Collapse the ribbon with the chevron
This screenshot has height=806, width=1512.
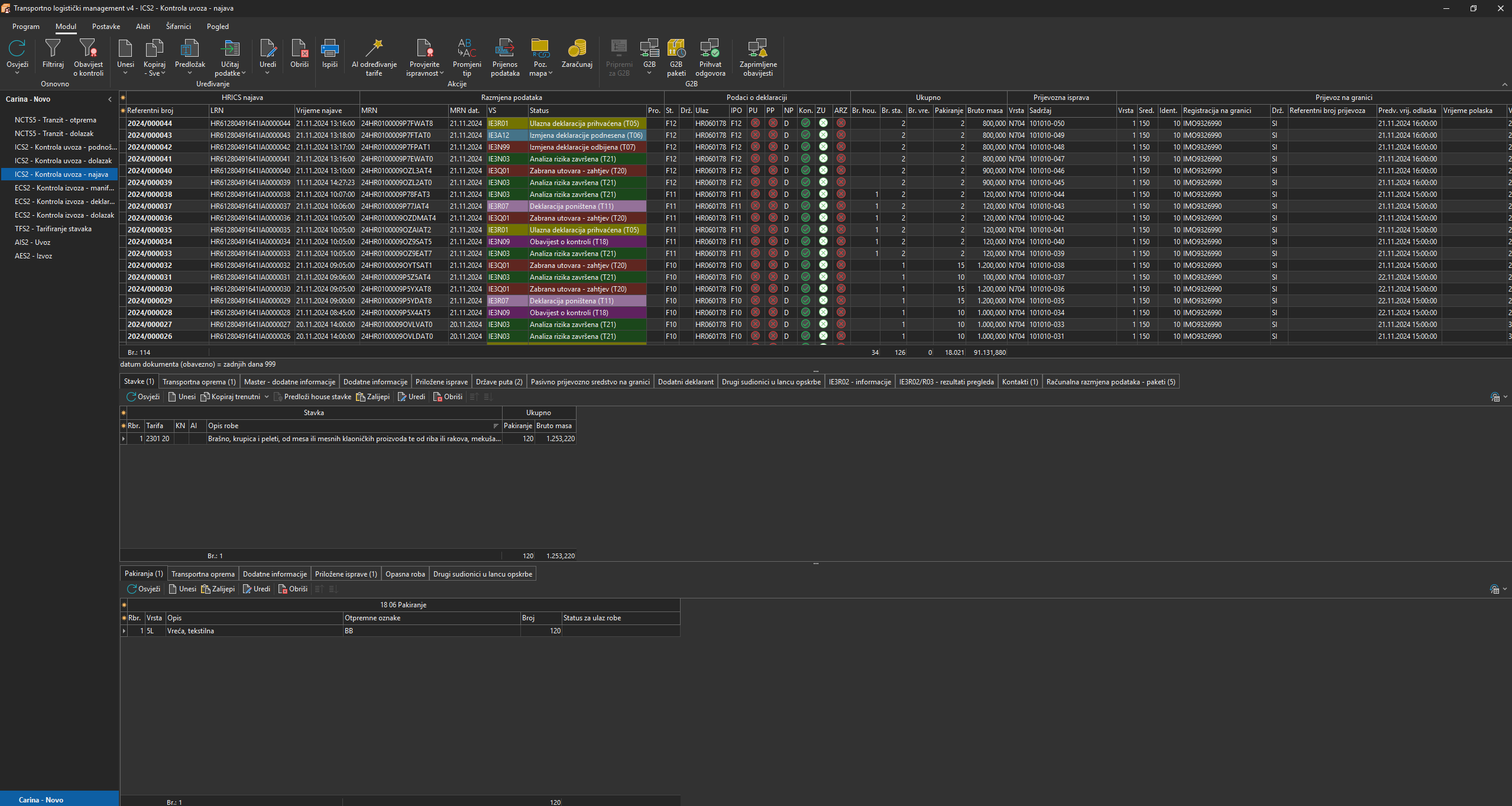[1504, 85]
